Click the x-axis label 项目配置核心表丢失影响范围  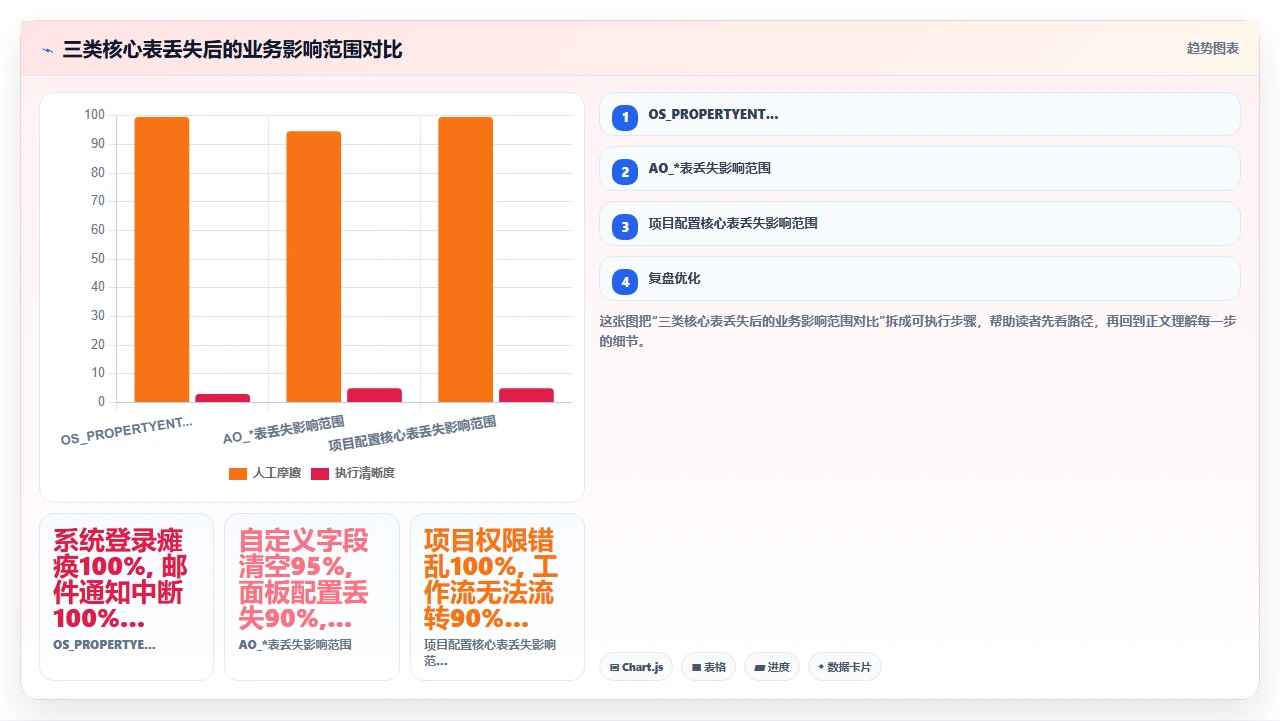[x=413, y=435]
